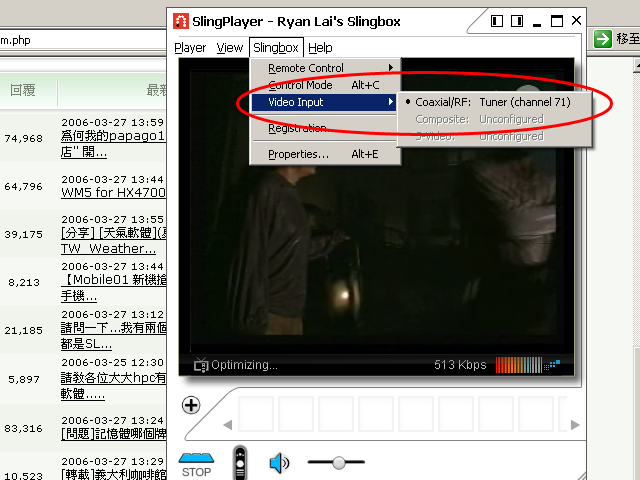Click the Optimizing status TV icon
Screen dimensions: 640x480
coord(201,365)
